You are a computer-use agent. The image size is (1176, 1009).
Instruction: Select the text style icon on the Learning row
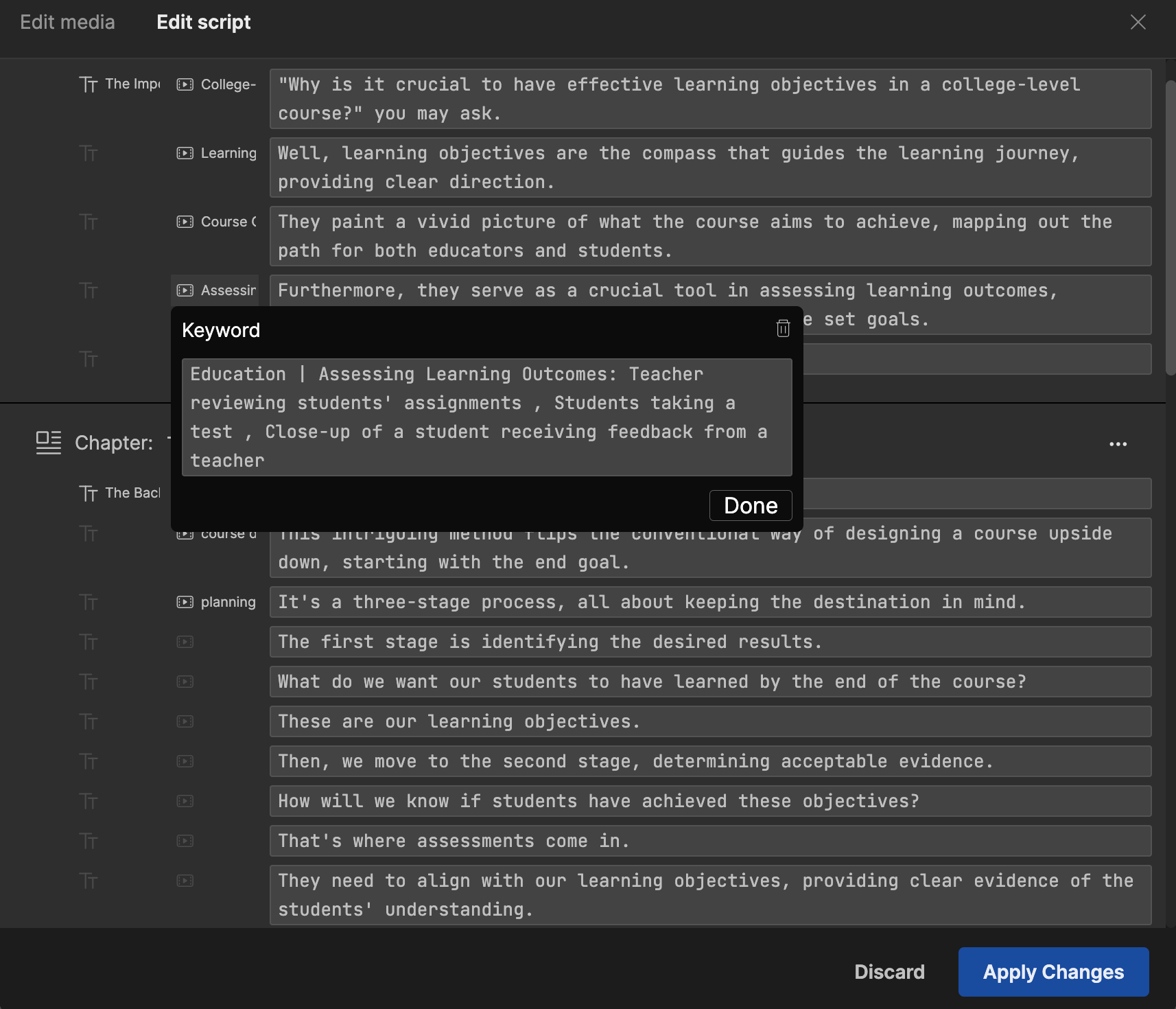click(x=89, y=153)
